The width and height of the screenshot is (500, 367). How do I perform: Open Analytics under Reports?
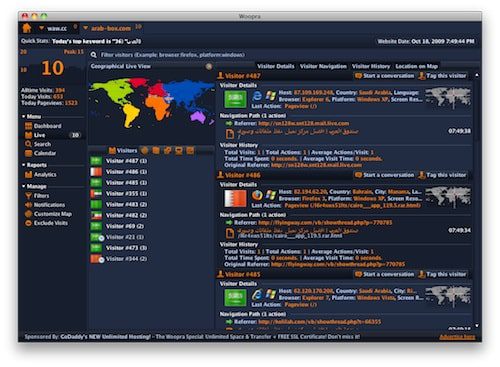tap(40, 174)
